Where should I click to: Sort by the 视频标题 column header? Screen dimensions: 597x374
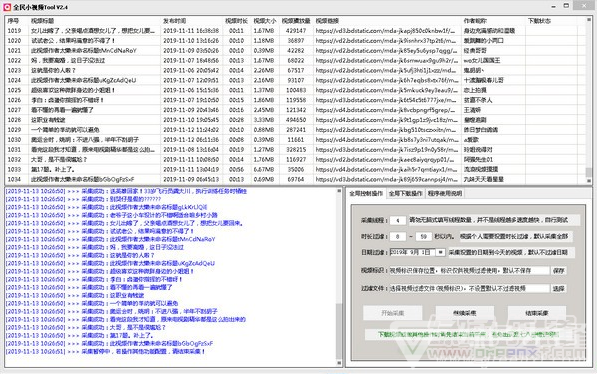(94, 21)
